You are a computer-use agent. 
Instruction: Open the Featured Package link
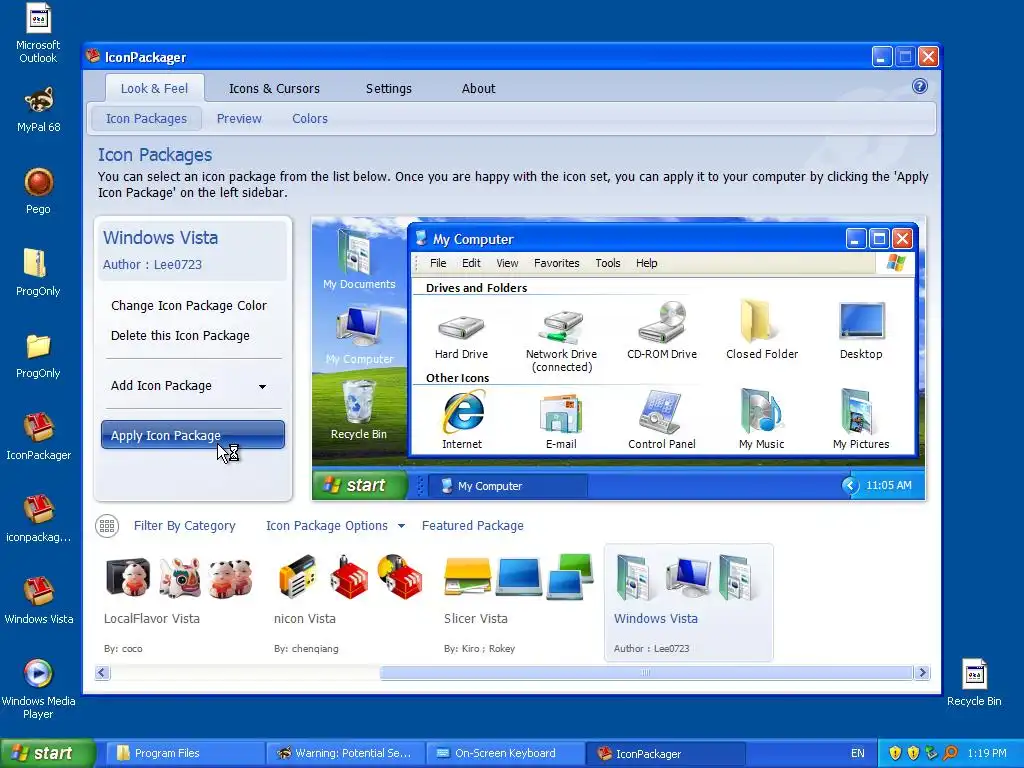[x=473, y=526]
